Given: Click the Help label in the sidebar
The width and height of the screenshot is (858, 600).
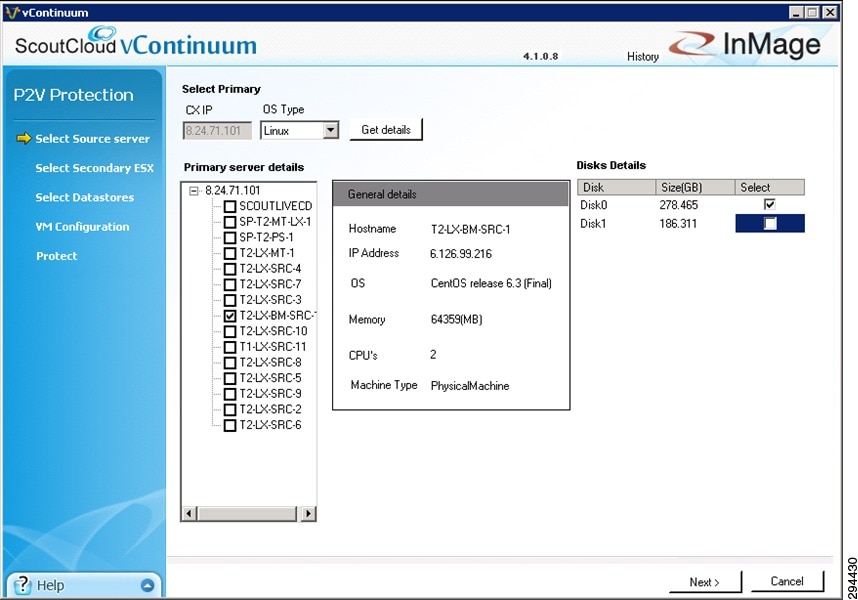Looking at the screenshot, I should tap(50, 585).
